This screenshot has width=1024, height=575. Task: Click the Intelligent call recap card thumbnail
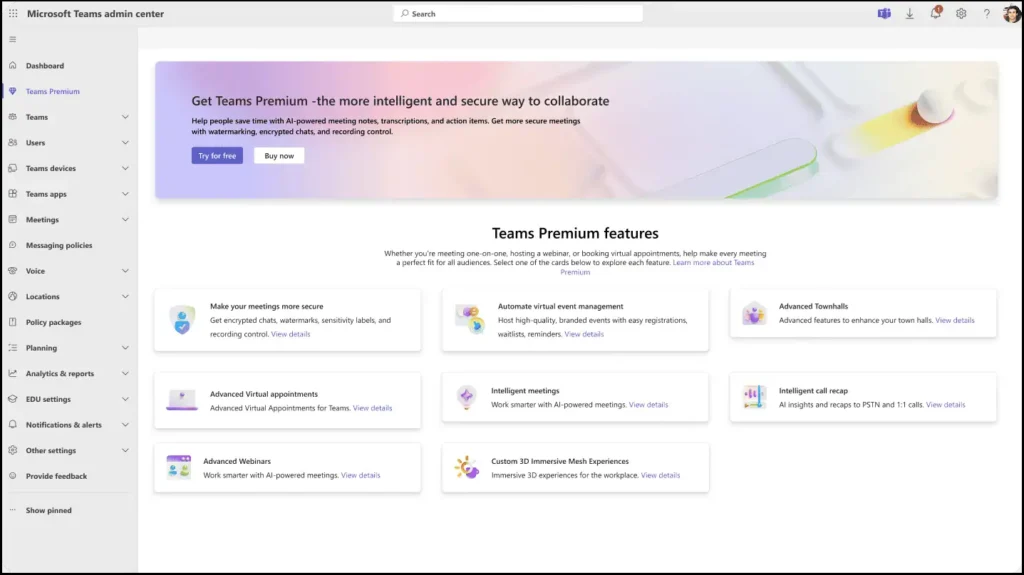coord(754,397)
